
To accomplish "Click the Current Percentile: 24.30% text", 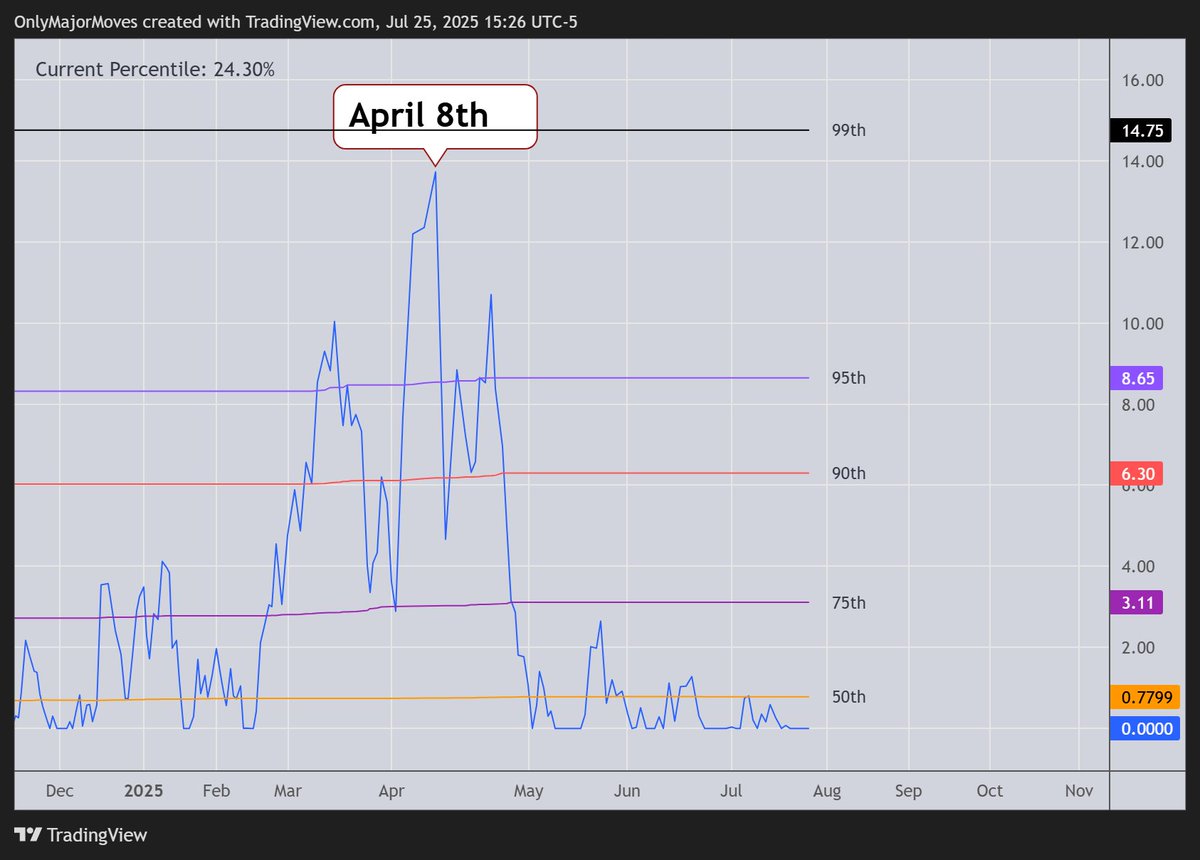I will click(155, 69).
